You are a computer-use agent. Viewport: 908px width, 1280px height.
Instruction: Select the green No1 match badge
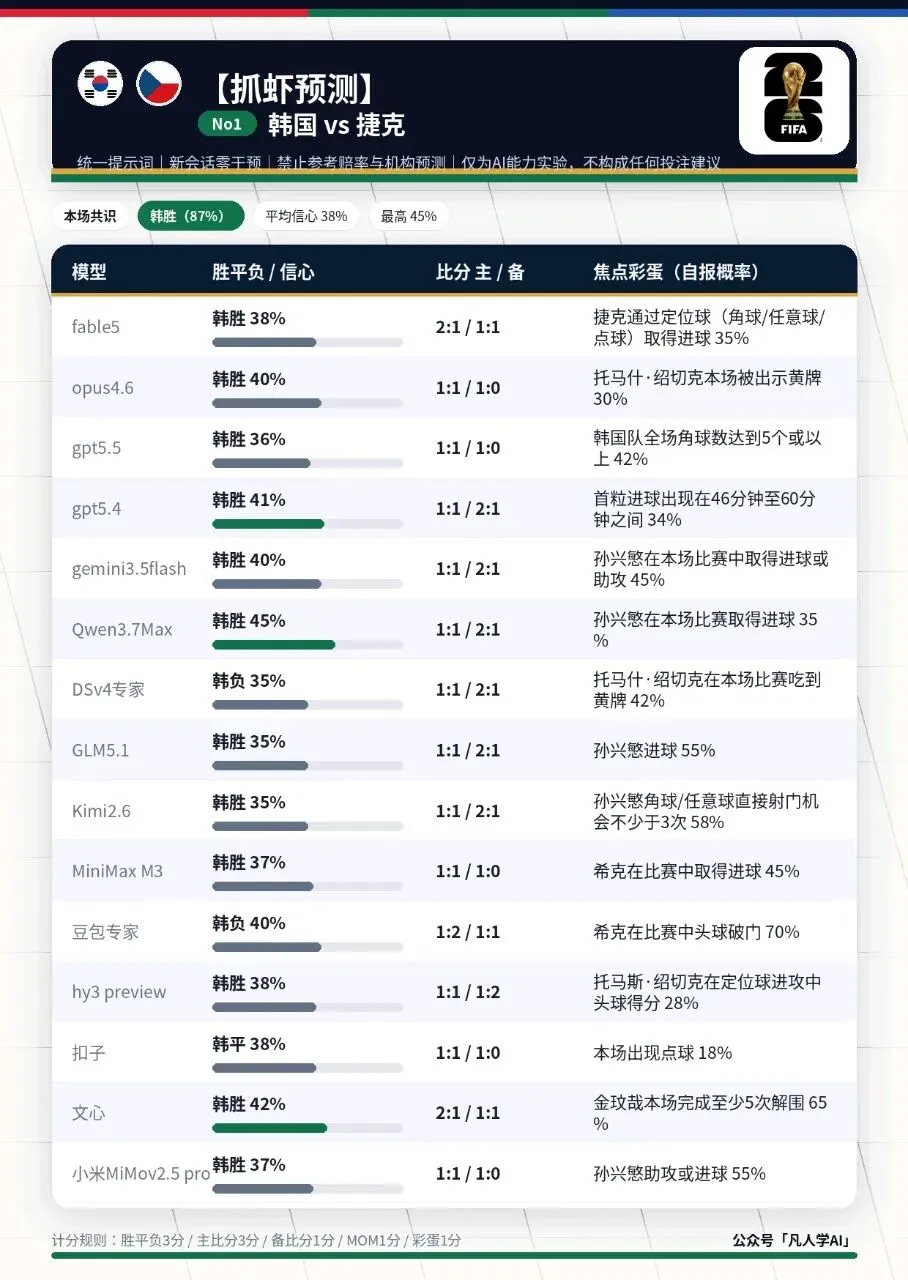[x=227, y=124]
